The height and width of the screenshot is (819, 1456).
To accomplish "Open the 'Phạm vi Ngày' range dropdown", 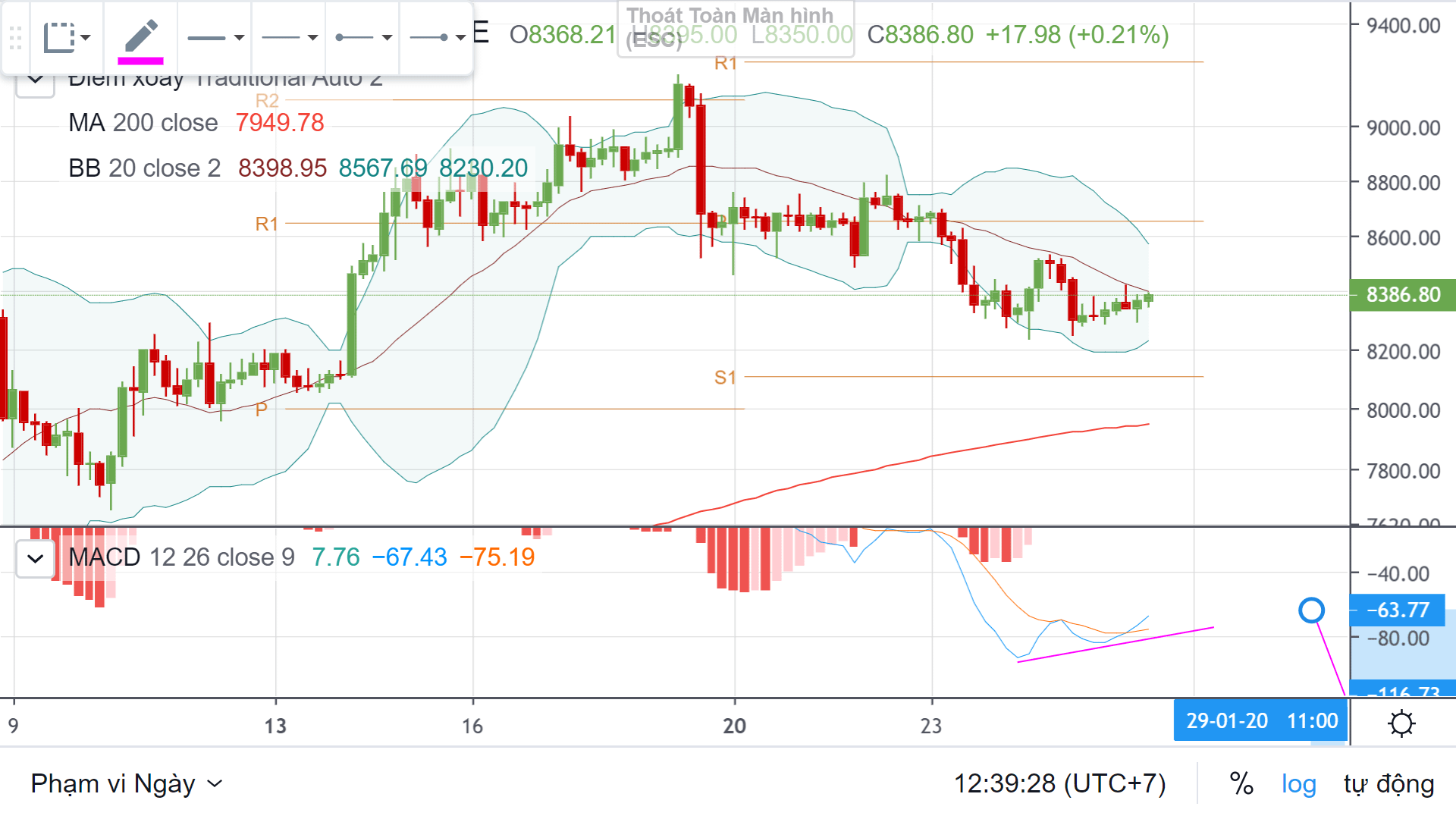I will coord(127,783).
